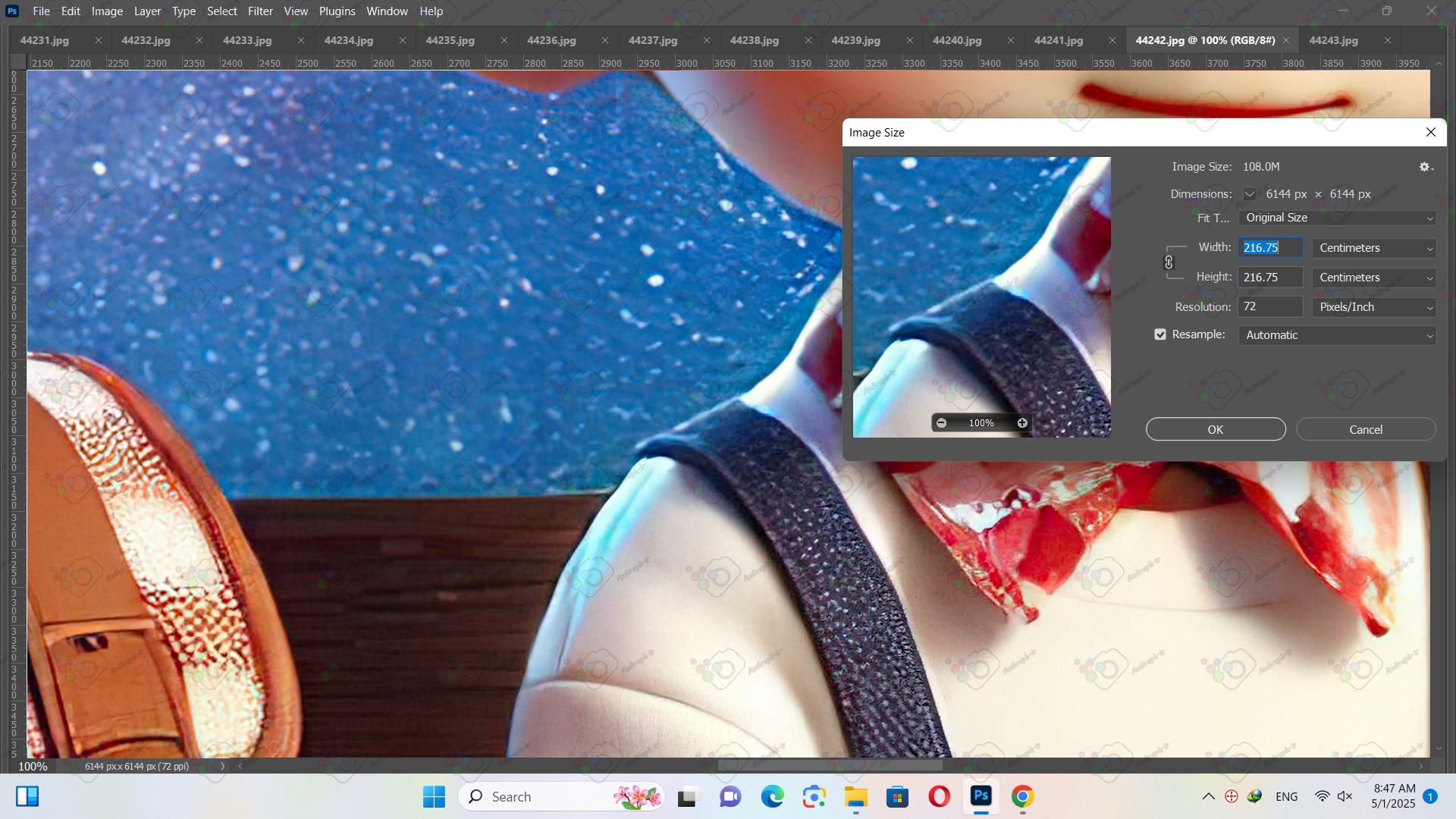
Task: Click the Height value field
Action: [x=1271, y=278]
